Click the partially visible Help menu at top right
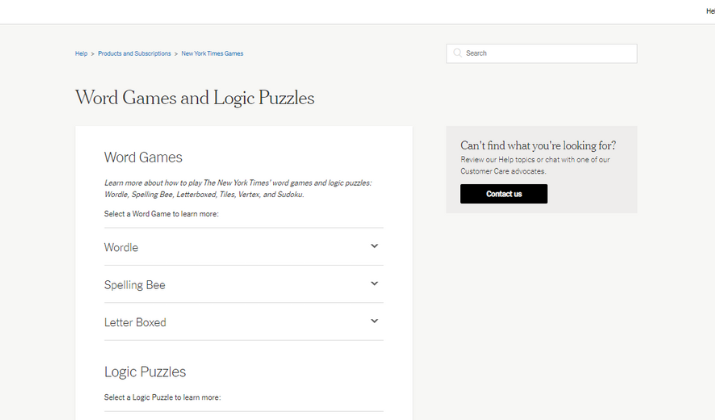The width and height of the screenshot is (715, 420). click(710, 11)
